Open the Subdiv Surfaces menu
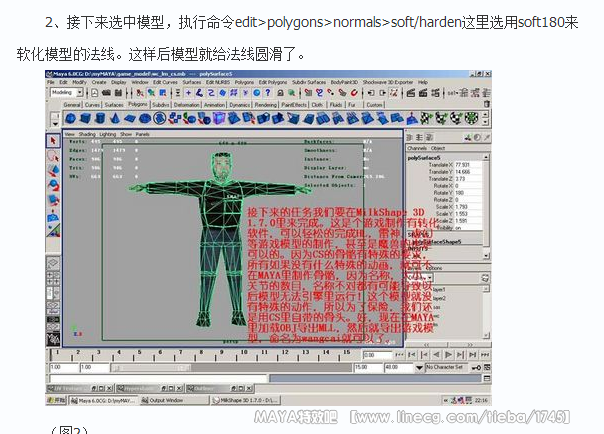Screen dimensions: 604x434 [309, 82]
